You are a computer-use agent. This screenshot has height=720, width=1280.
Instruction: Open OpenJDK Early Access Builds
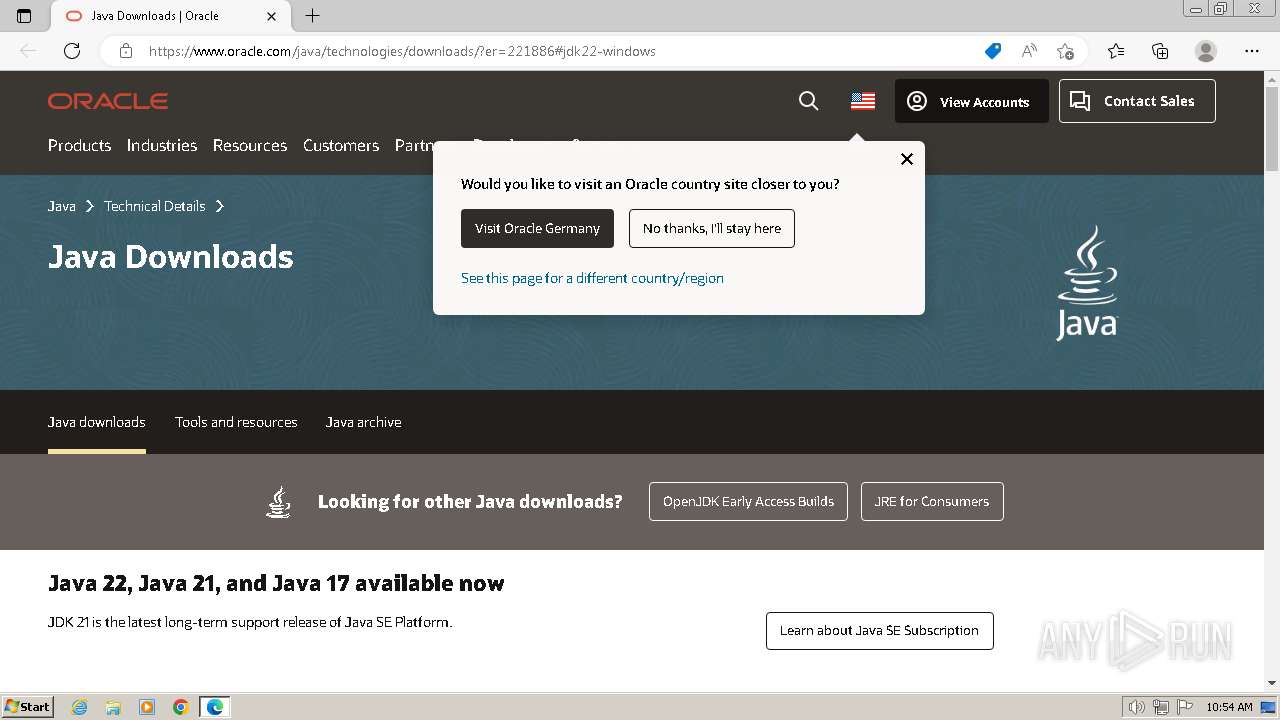tap(748, 502)
